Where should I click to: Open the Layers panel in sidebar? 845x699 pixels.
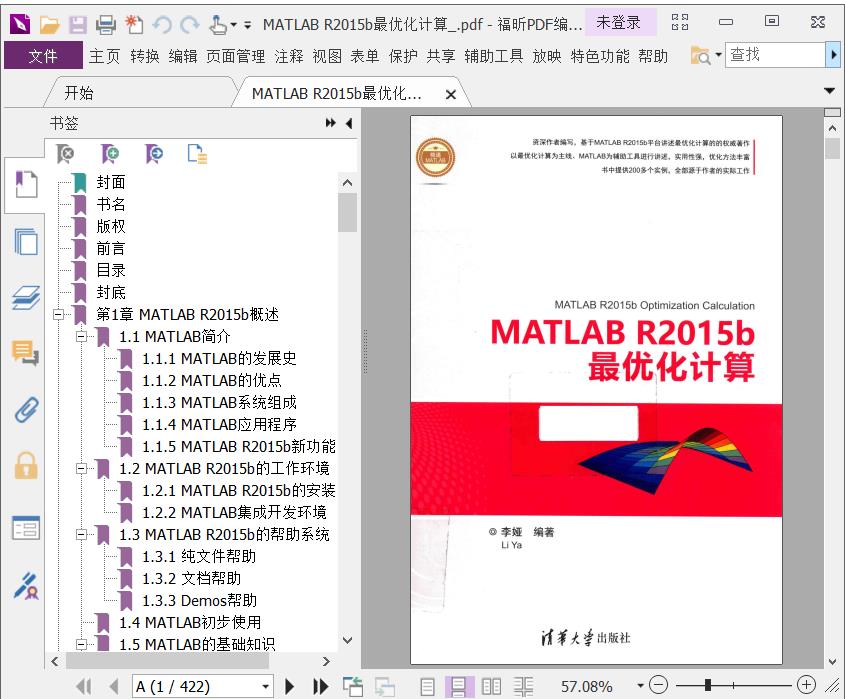click(26, 297)
